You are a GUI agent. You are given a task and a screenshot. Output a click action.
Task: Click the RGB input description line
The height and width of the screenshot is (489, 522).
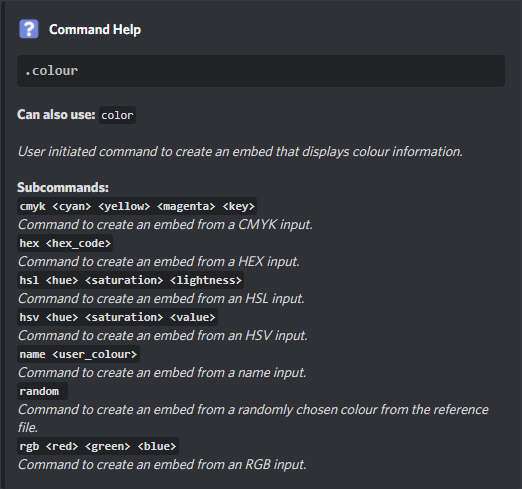162,465
